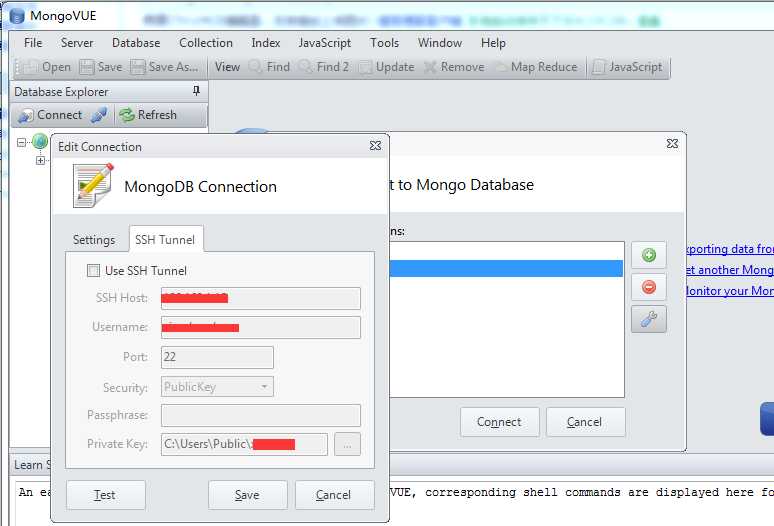The height and width of the screenshot is (526, 774).
Task: Click the Port field
Action: tap(217, 357)
